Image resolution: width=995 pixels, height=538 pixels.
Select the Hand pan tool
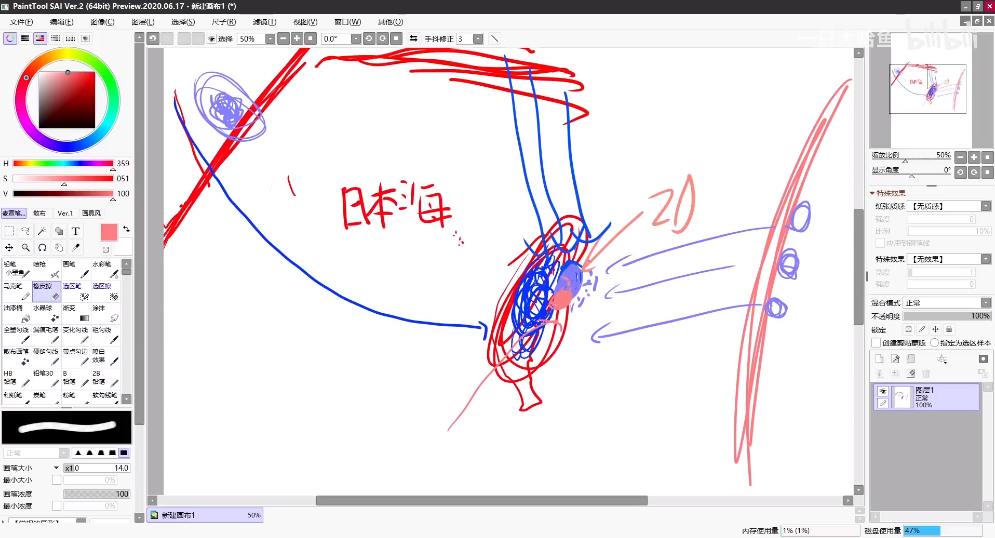pyautogui.click(x=59, y=247)
